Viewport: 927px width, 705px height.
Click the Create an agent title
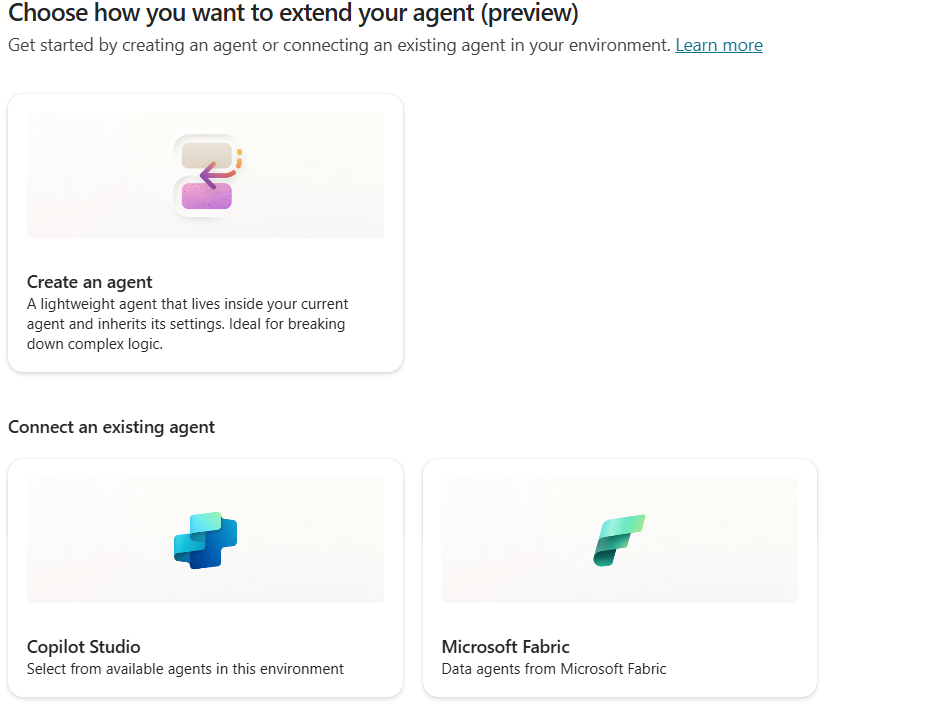point(90,282)
